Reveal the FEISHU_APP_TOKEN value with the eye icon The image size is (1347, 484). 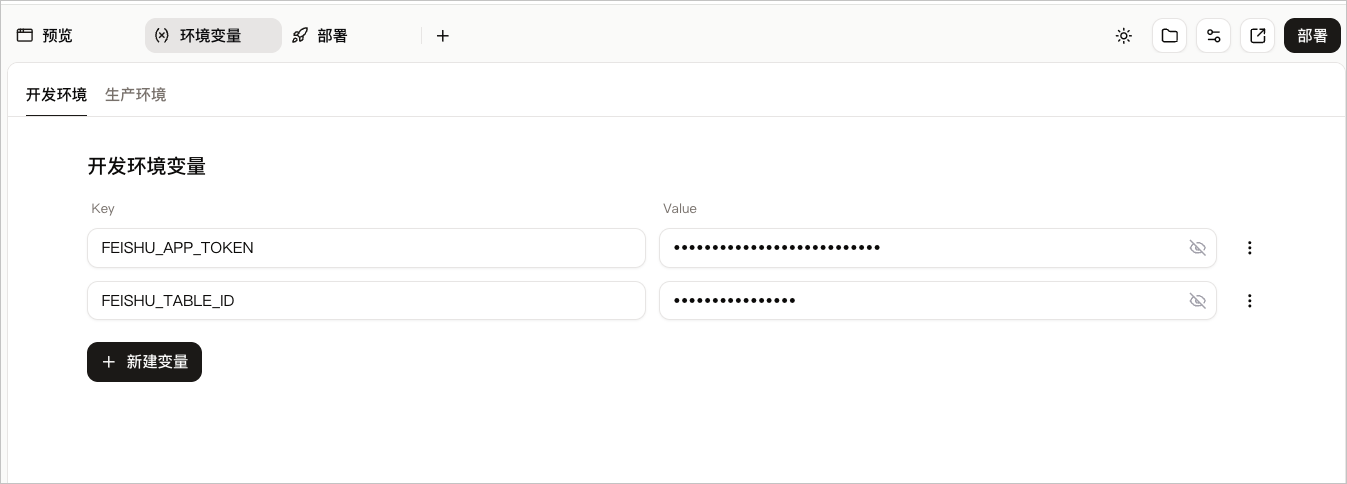click(x=1197, y=248)
